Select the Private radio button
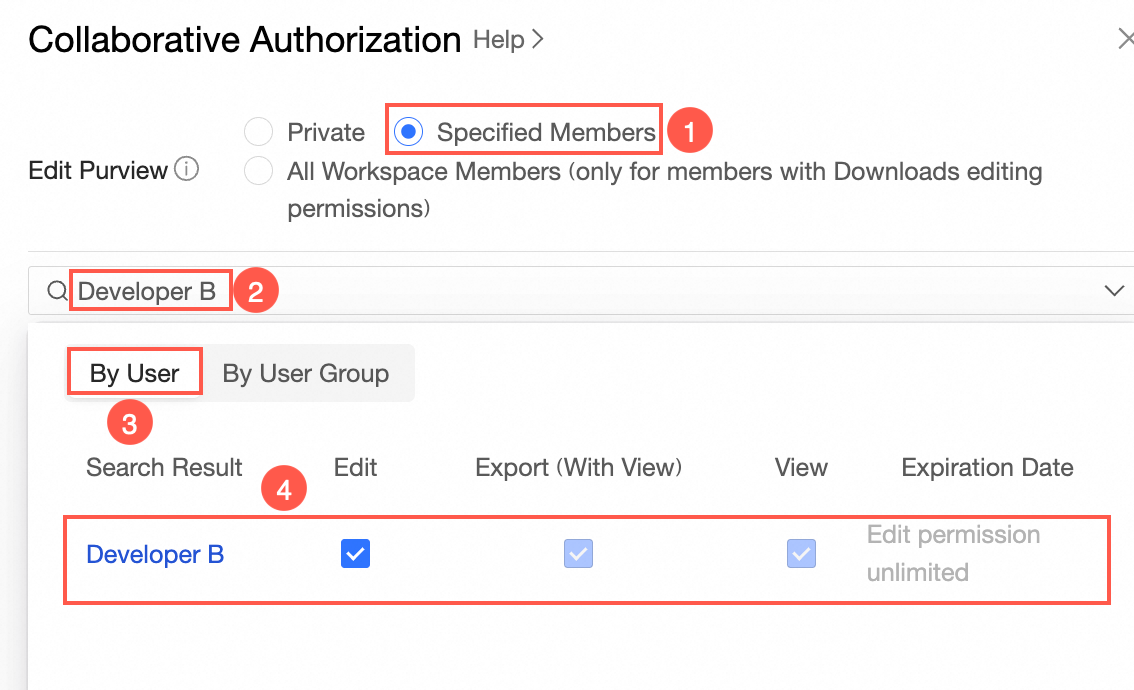This screenshot has width=1134, height=690. click(258, 132)
